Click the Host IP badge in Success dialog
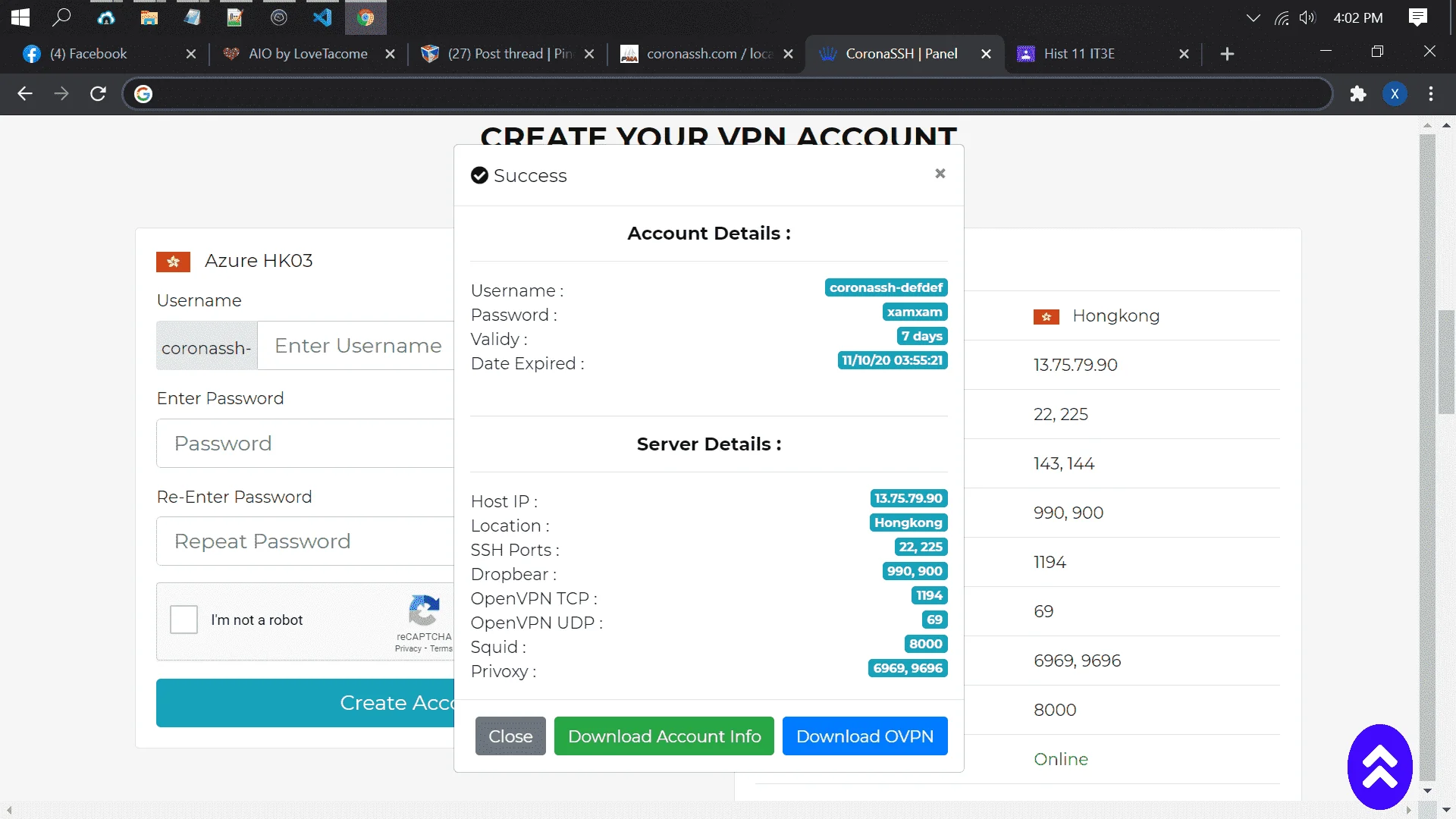 pos(908,499)
